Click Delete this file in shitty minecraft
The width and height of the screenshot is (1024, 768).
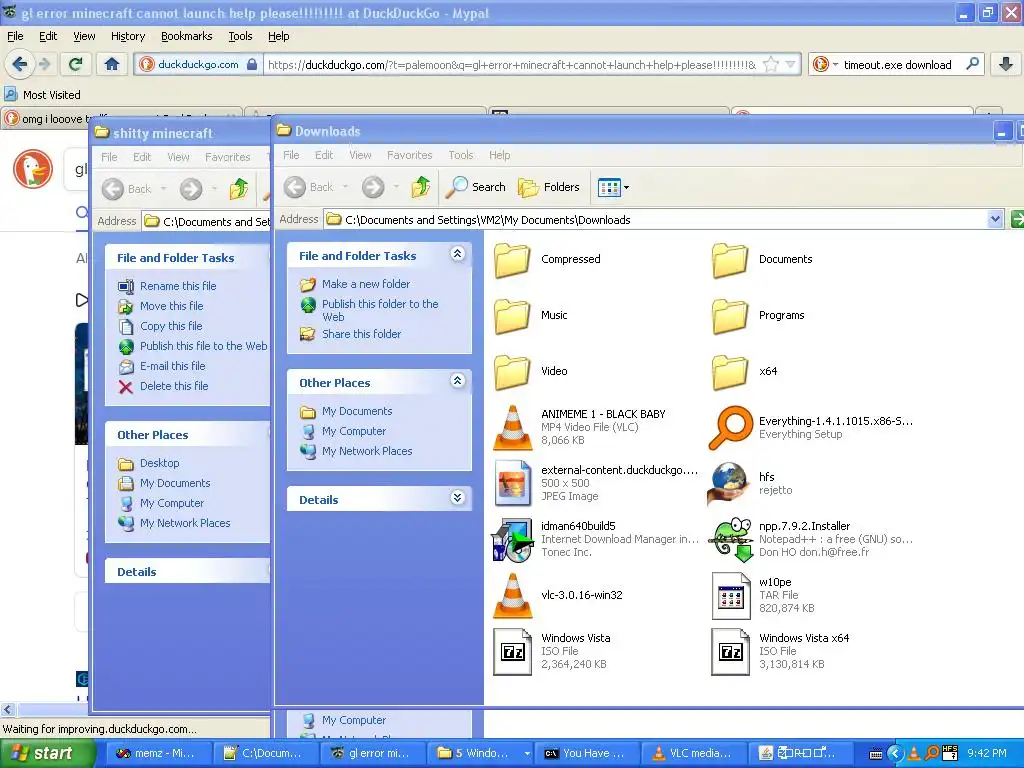[174, 386]
